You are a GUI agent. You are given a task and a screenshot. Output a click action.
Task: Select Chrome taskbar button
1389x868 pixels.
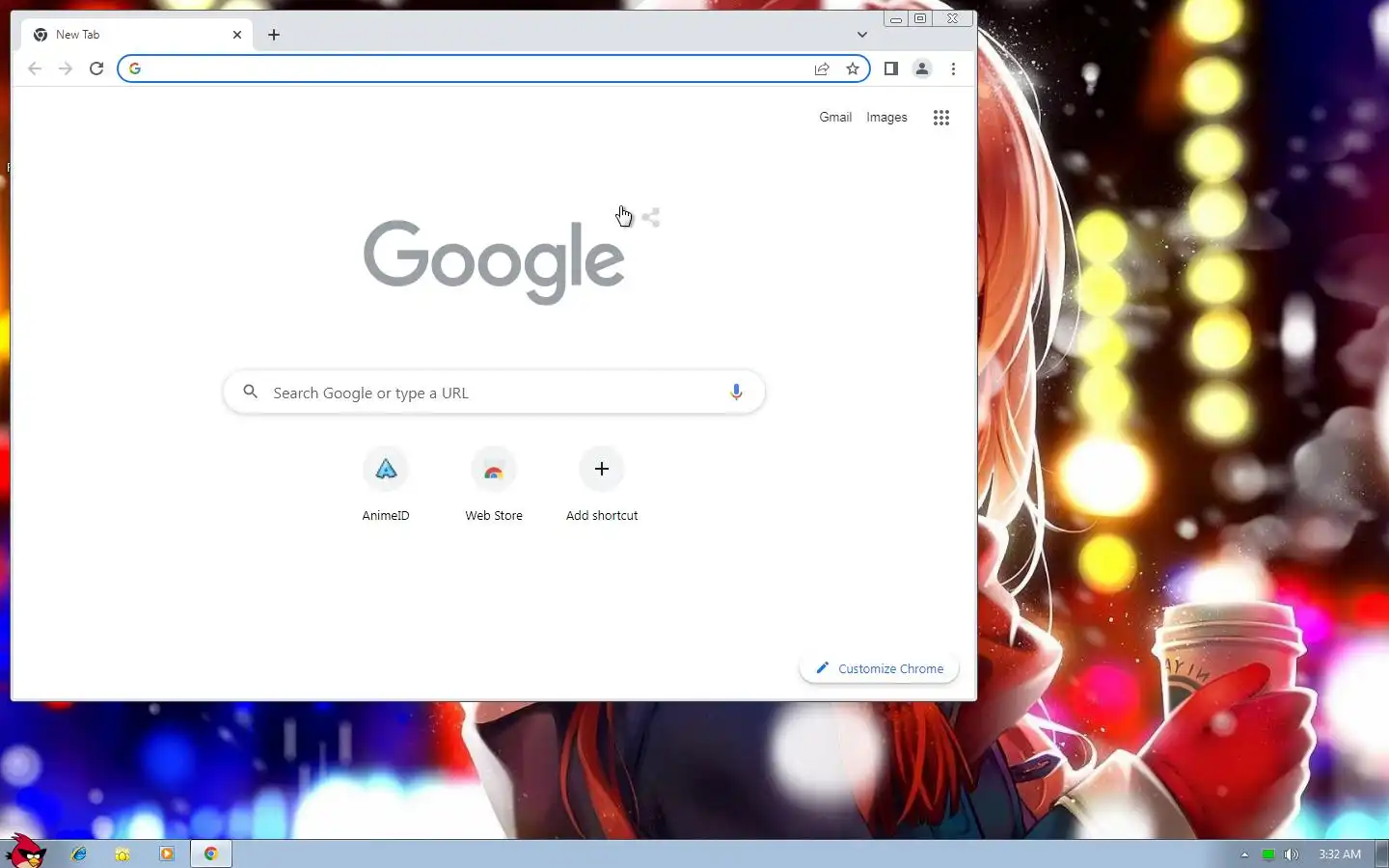click(x=211, y=854)
